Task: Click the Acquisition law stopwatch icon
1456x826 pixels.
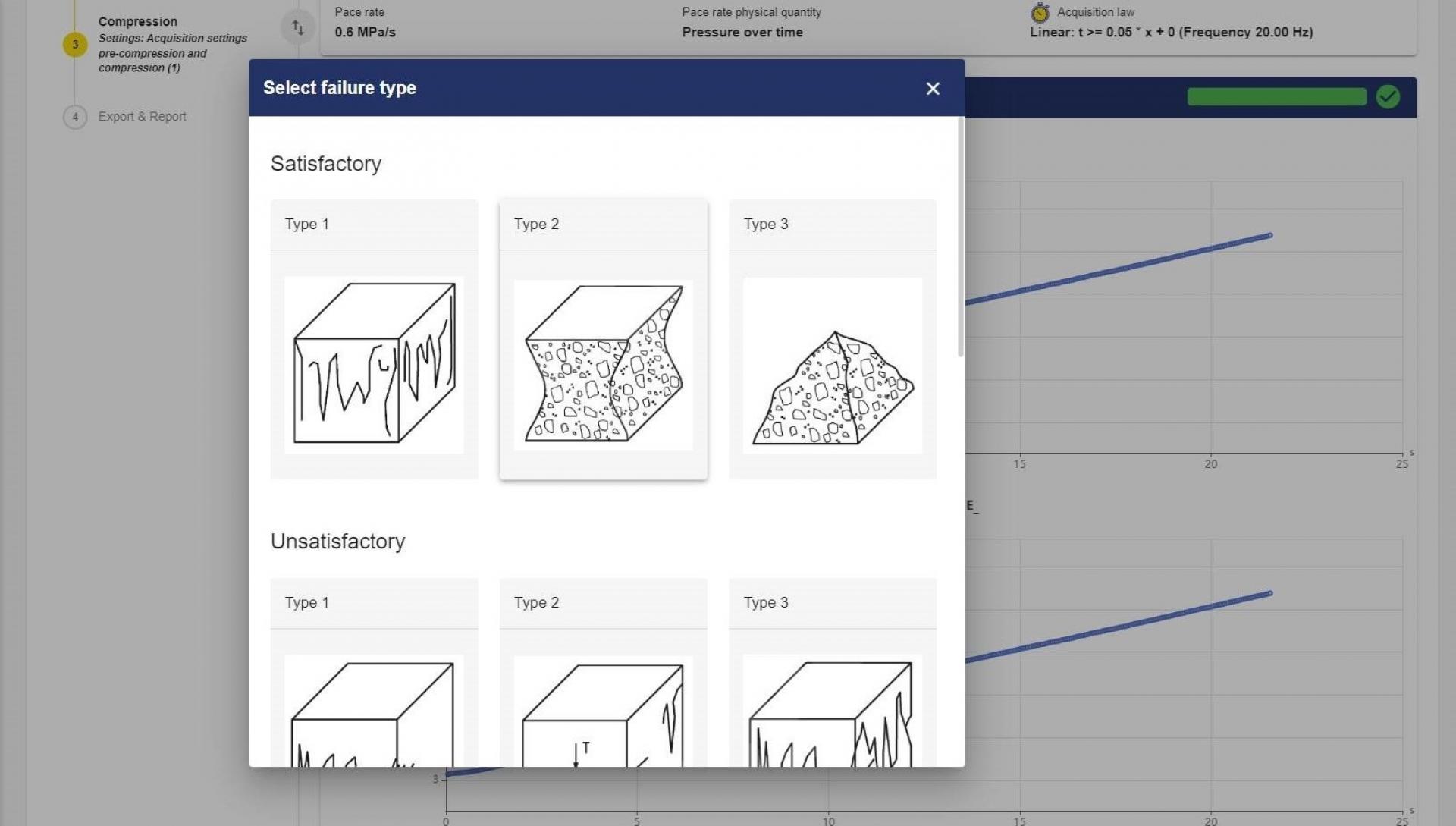Action: pos(1040,12)
